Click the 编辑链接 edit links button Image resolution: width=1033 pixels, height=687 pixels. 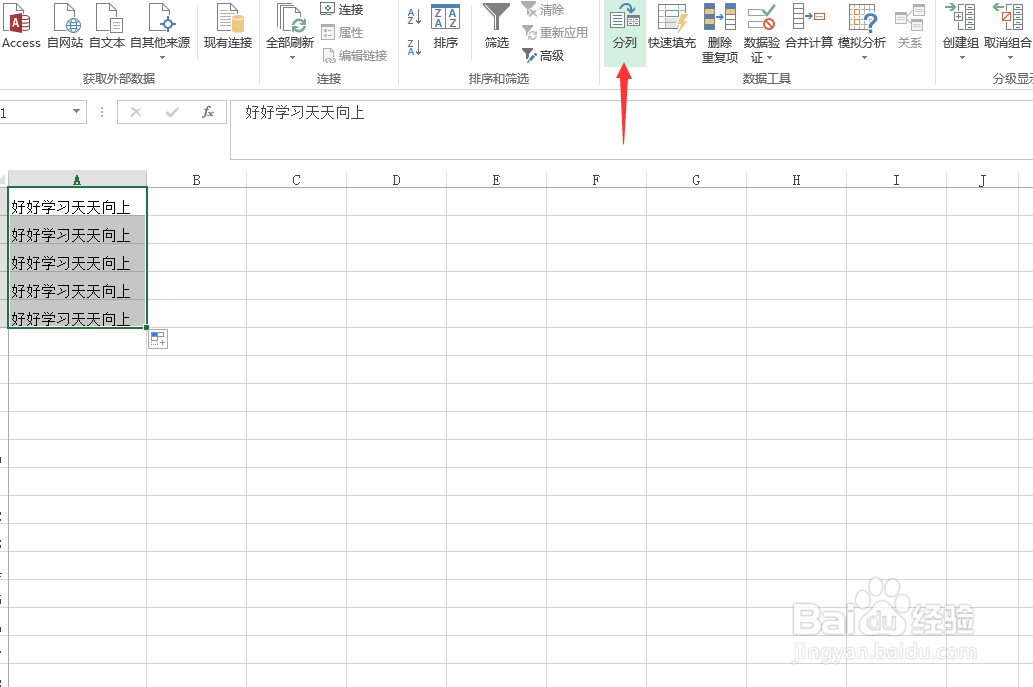pos(354,55)
